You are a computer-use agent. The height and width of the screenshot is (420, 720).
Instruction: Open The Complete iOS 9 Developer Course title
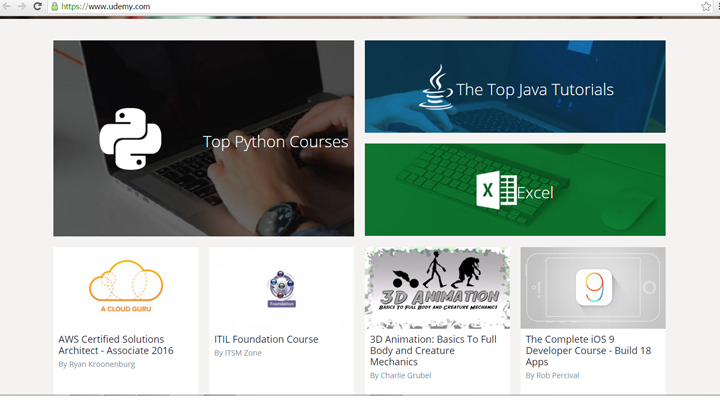(x=588, y=350)
